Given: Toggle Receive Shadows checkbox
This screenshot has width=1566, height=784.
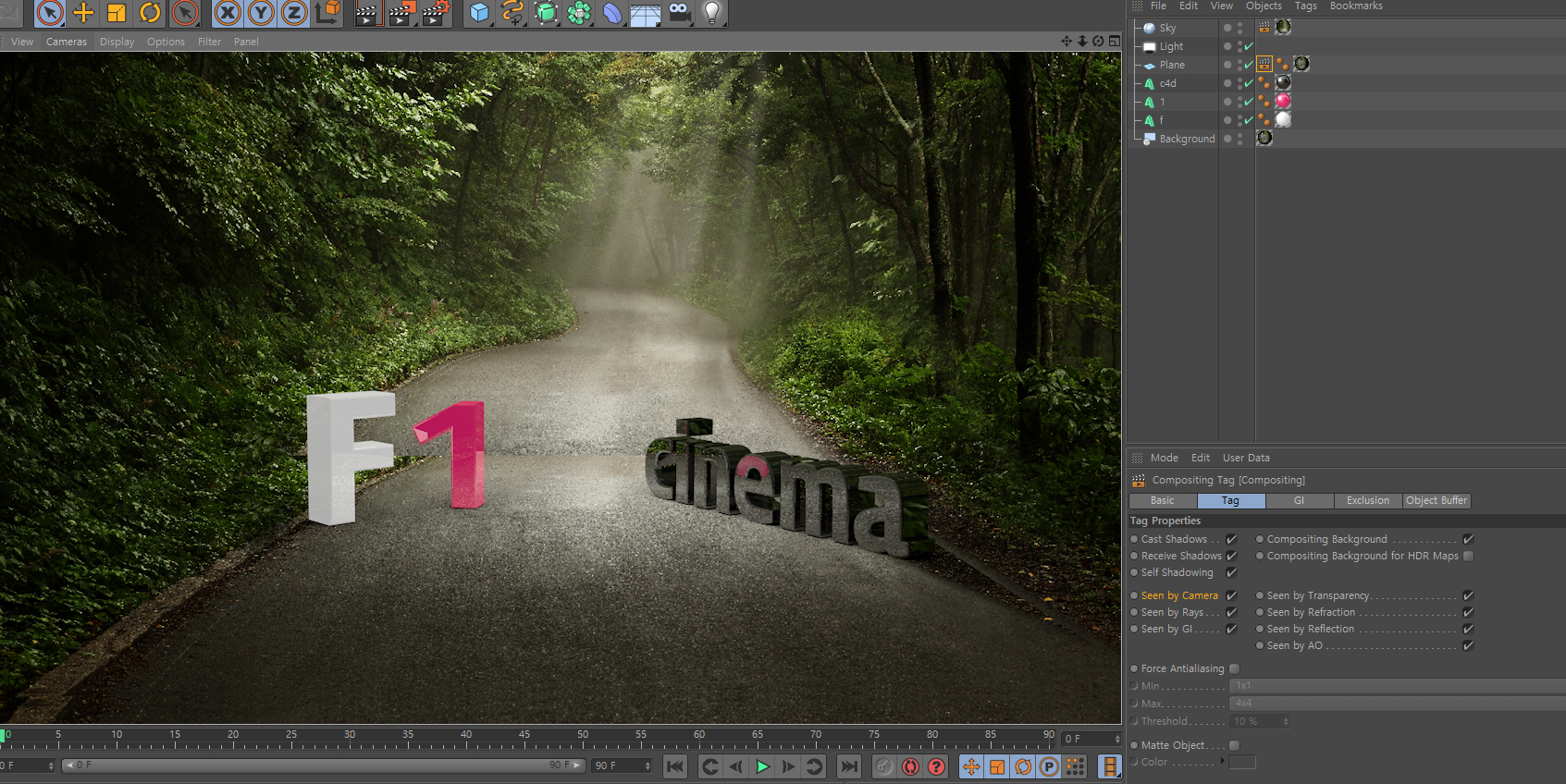Looking at the screenshot, I should click(x=1231, y=556).
